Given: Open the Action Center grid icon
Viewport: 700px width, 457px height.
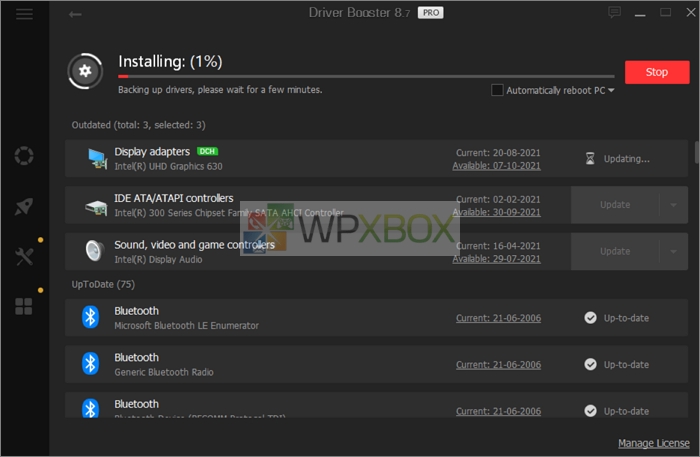Looking at the screenshot, I should point(24,307).
